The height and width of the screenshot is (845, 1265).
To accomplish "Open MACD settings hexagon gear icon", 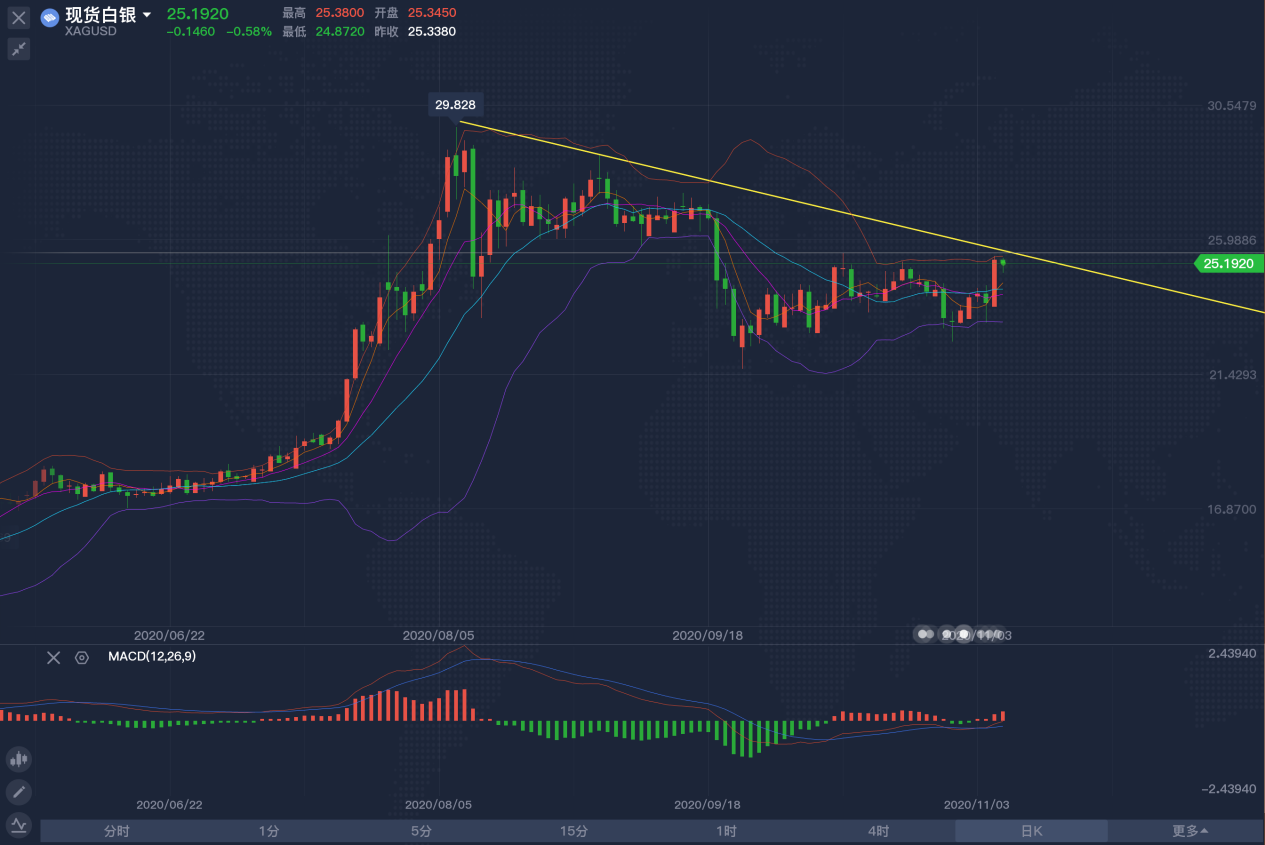I will point(82,657).
